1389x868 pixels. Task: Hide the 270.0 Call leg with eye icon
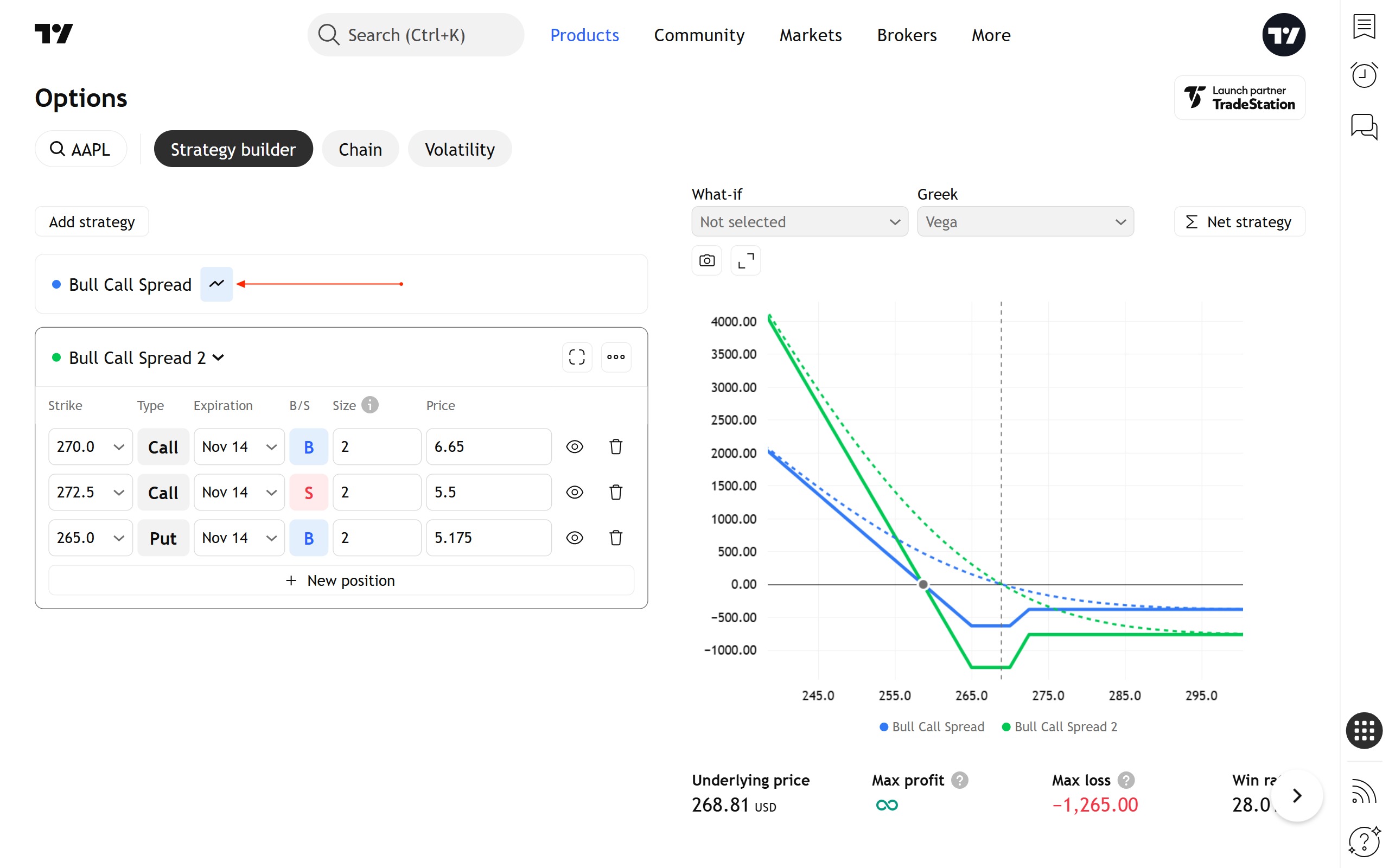[575, 446]
